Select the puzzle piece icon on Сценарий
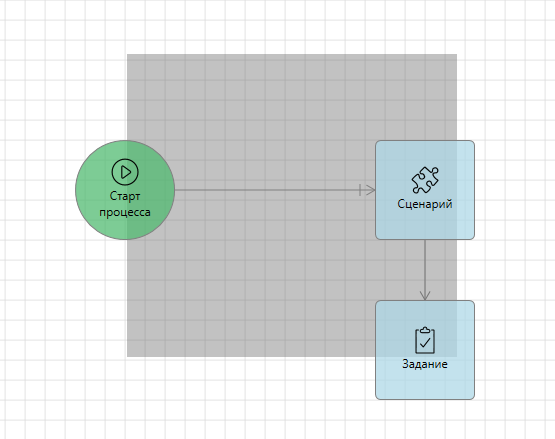The image size is (555, 439). point(425,180)
